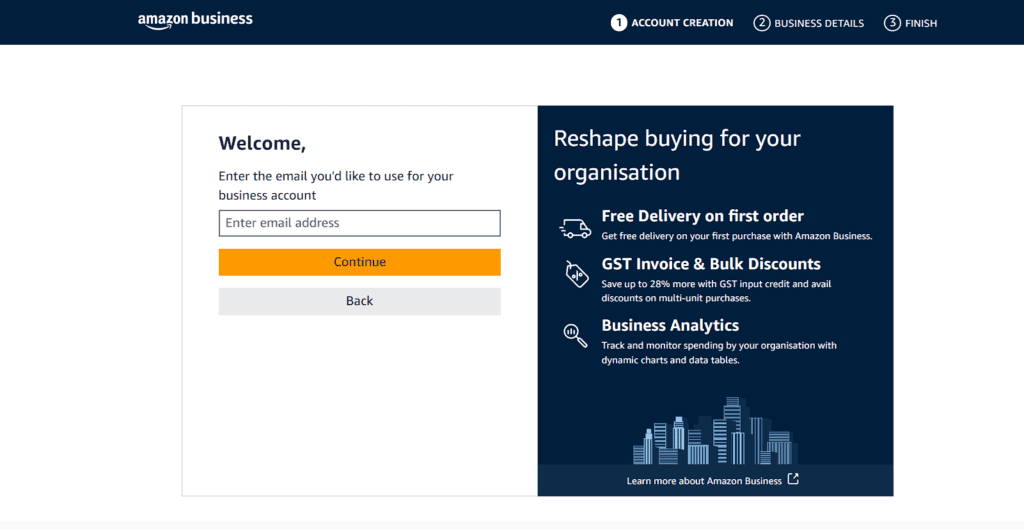This screenshot has height=529, width=1024.
Task: Open Learn more about Amazon Business link
Action: (704, 481)
